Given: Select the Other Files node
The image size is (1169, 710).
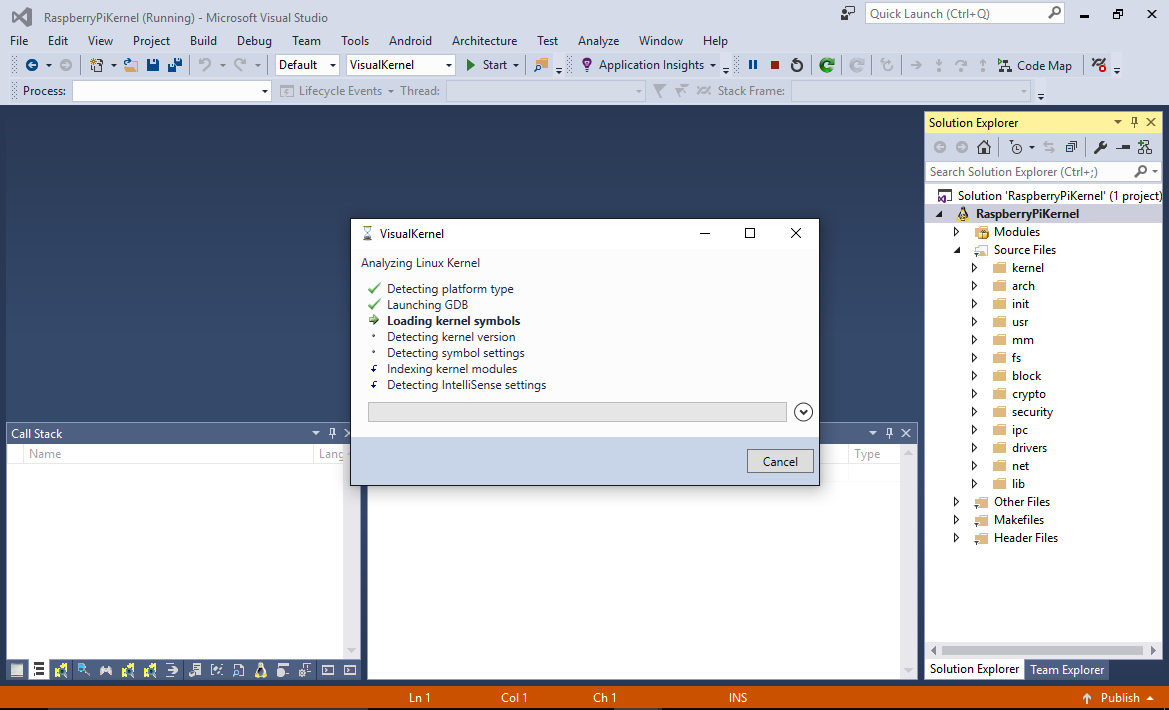Looking at the screenshot, I should coord(1021,502).
